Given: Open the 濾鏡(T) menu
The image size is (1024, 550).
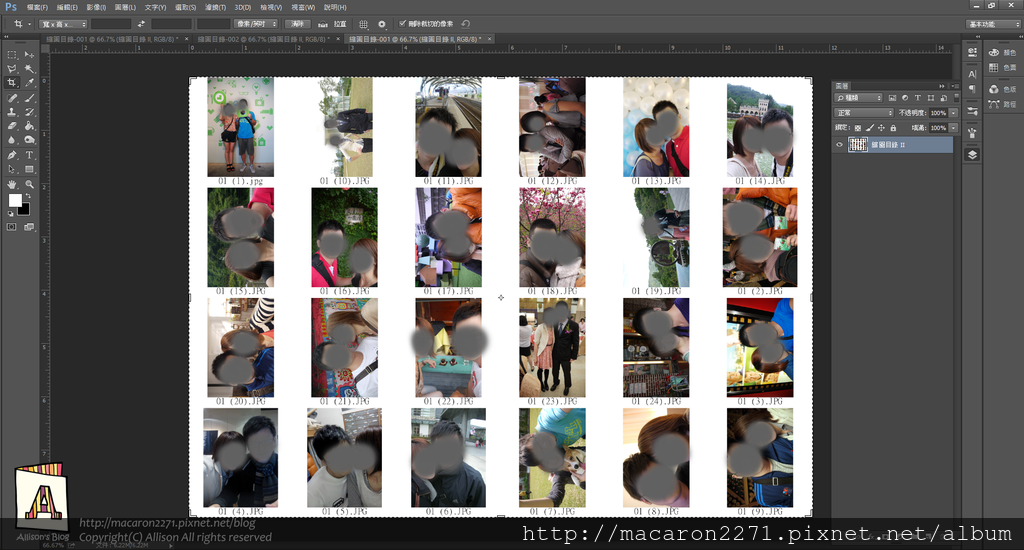Looking at the screenshot, I should click(x=216, y=7).
